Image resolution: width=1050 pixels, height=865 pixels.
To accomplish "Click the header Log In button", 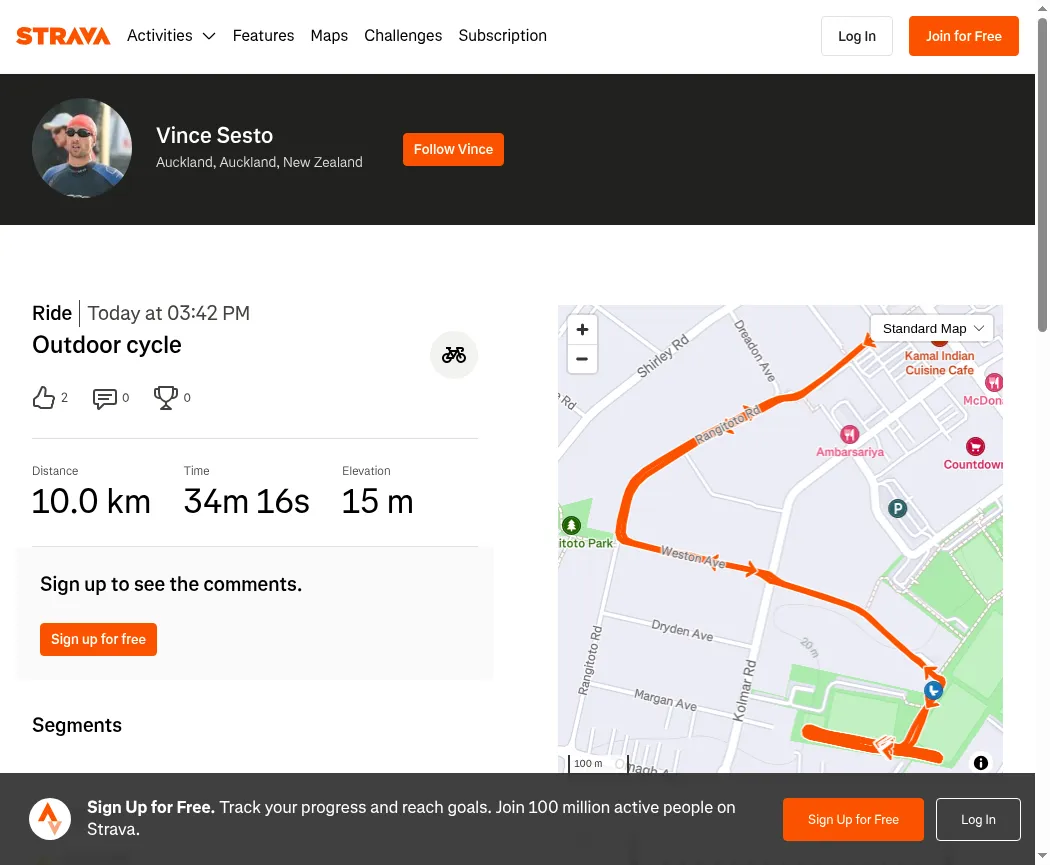I will coord(856,36).
